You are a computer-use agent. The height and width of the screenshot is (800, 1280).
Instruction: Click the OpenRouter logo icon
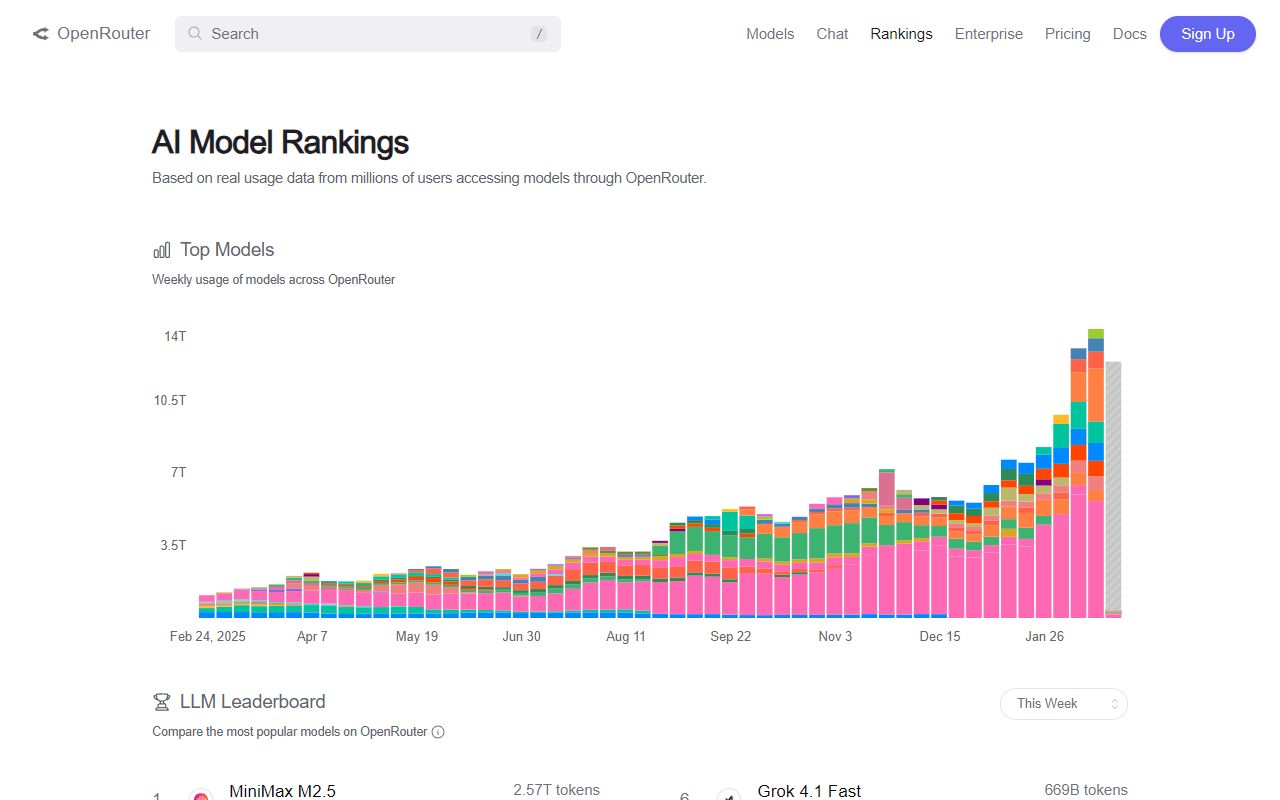40,33
